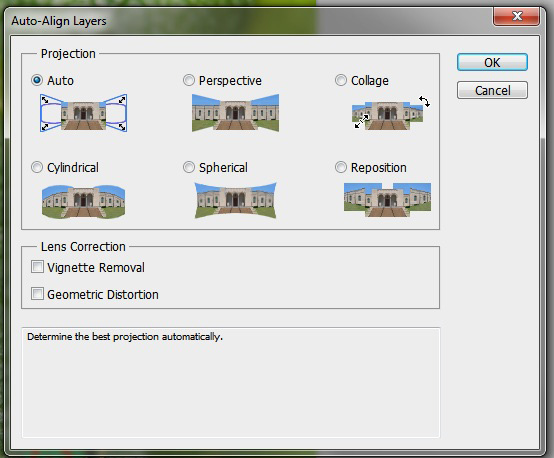Choose the Cylindrical projection radio button
The width and height of the screenshot is (554, 458).
coord(37,167)
